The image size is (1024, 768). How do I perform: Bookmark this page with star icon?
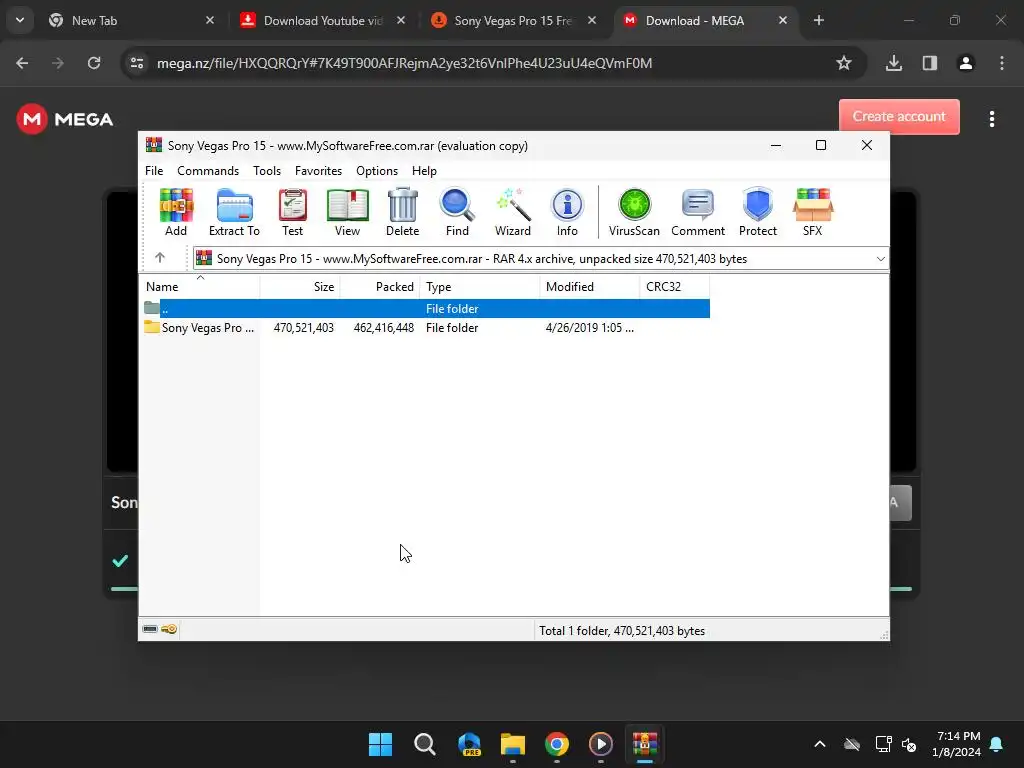(x=844, y=63)
